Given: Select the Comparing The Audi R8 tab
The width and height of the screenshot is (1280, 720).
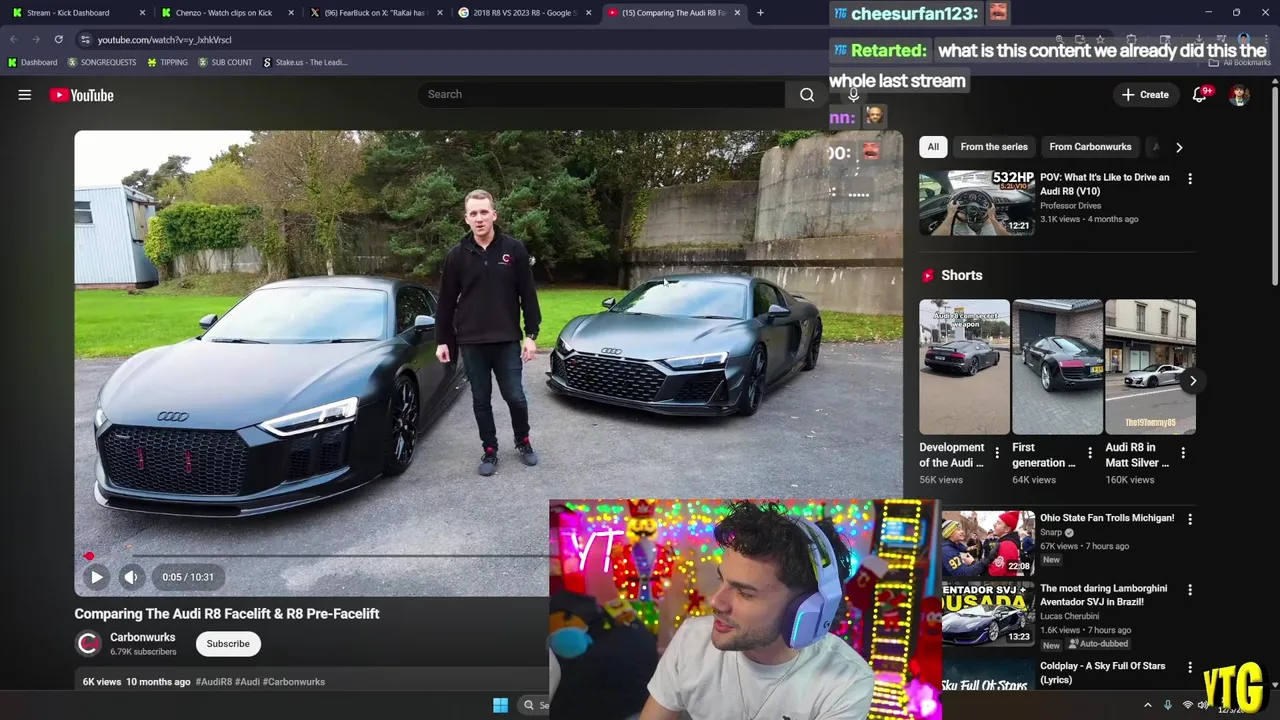Looking at the screenshot, I should [672, 13].
